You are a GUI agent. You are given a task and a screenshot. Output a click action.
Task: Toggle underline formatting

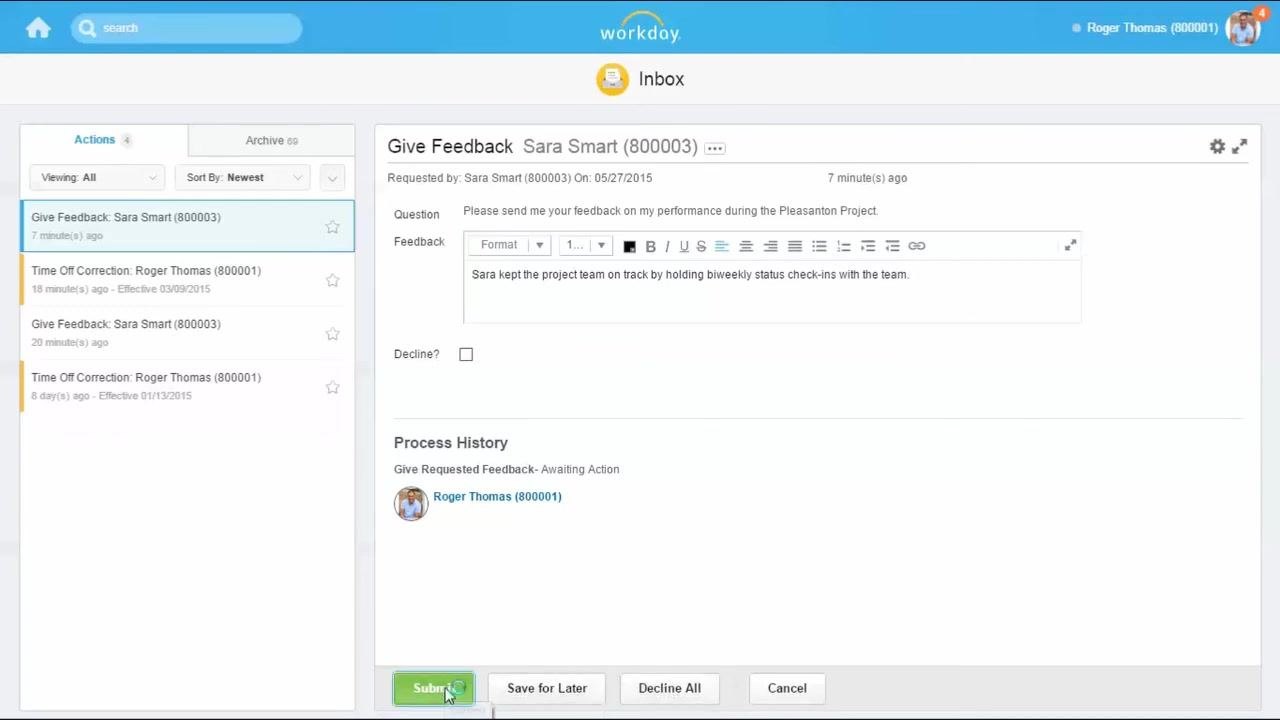684,246
